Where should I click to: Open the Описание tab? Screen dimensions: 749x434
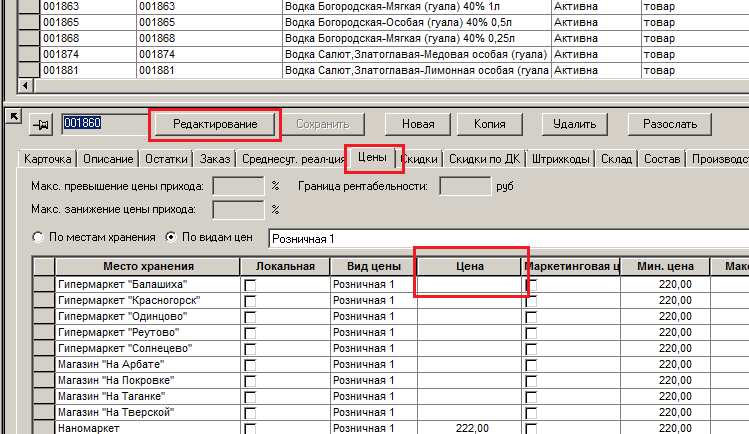pos(108,159)
